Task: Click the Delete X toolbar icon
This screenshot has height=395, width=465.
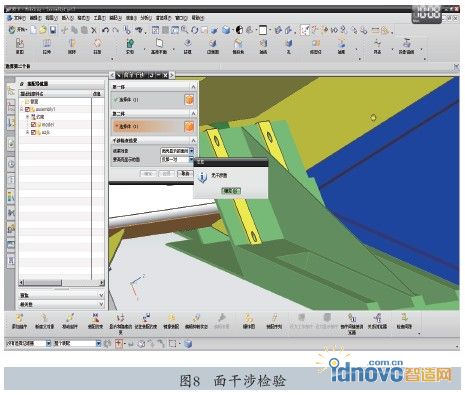Action: (x=94, y=30)
